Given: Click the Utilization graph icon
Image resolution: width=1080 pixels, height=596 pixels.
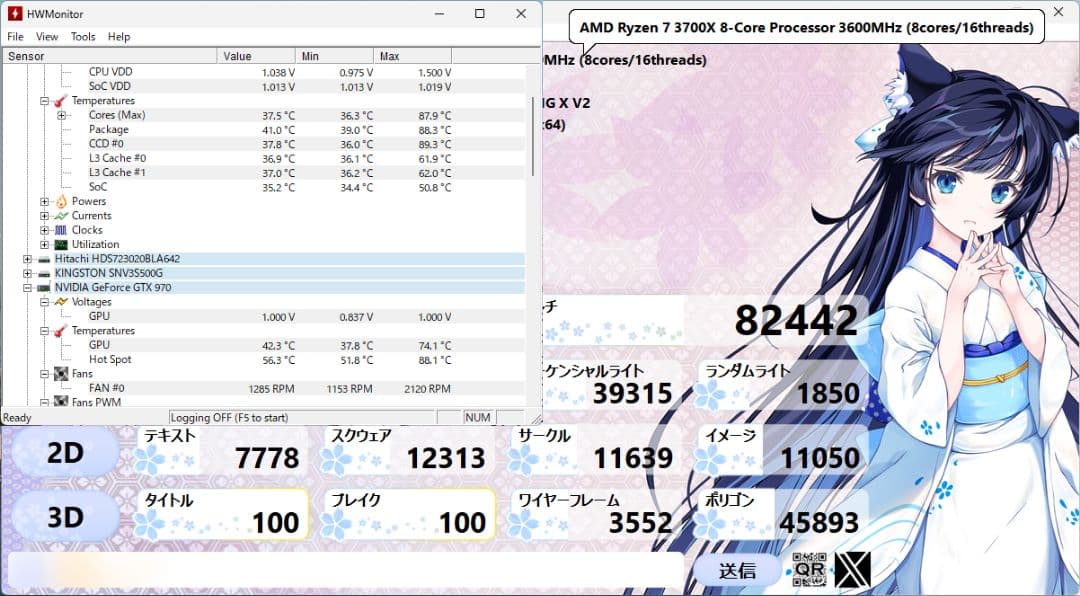Looking at the screenshot, I should 61,245.
